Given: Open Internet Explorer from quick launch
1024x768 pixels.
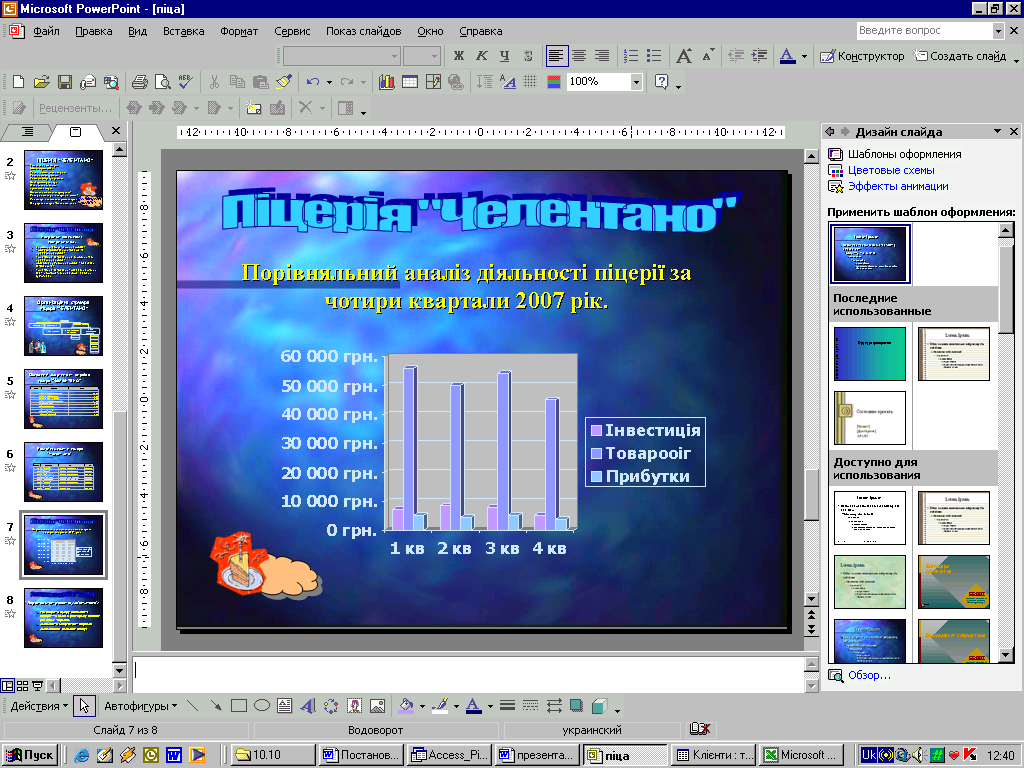Looking at the screenshot, I should point(82,755).
